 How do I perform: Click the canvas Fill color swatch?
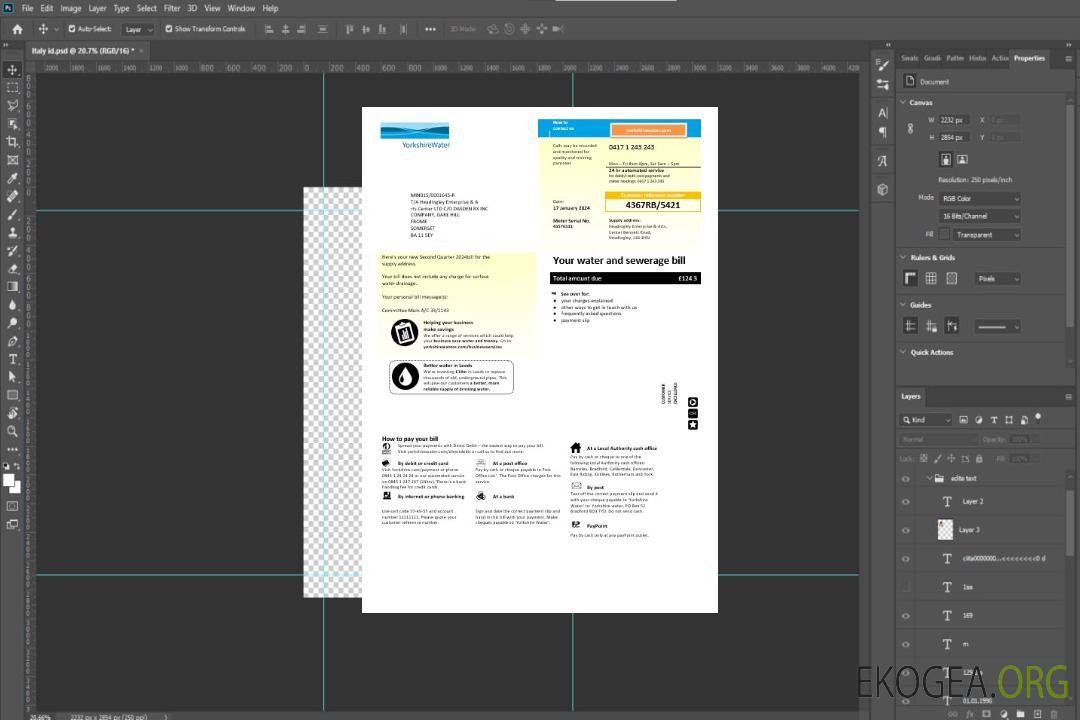tap(944, 234)
